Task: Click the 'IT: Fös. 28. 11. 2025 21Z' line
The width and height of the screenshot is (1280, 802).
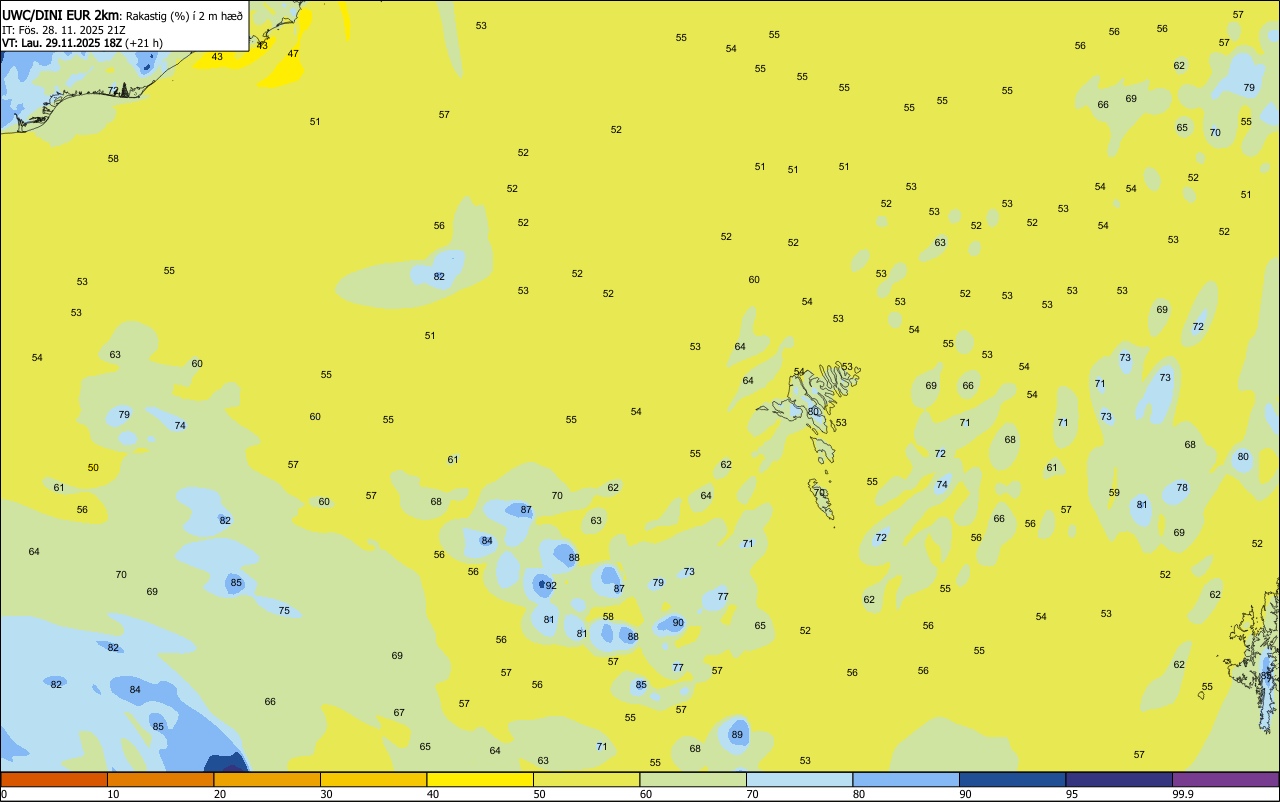Action: (x=64, y=30)
